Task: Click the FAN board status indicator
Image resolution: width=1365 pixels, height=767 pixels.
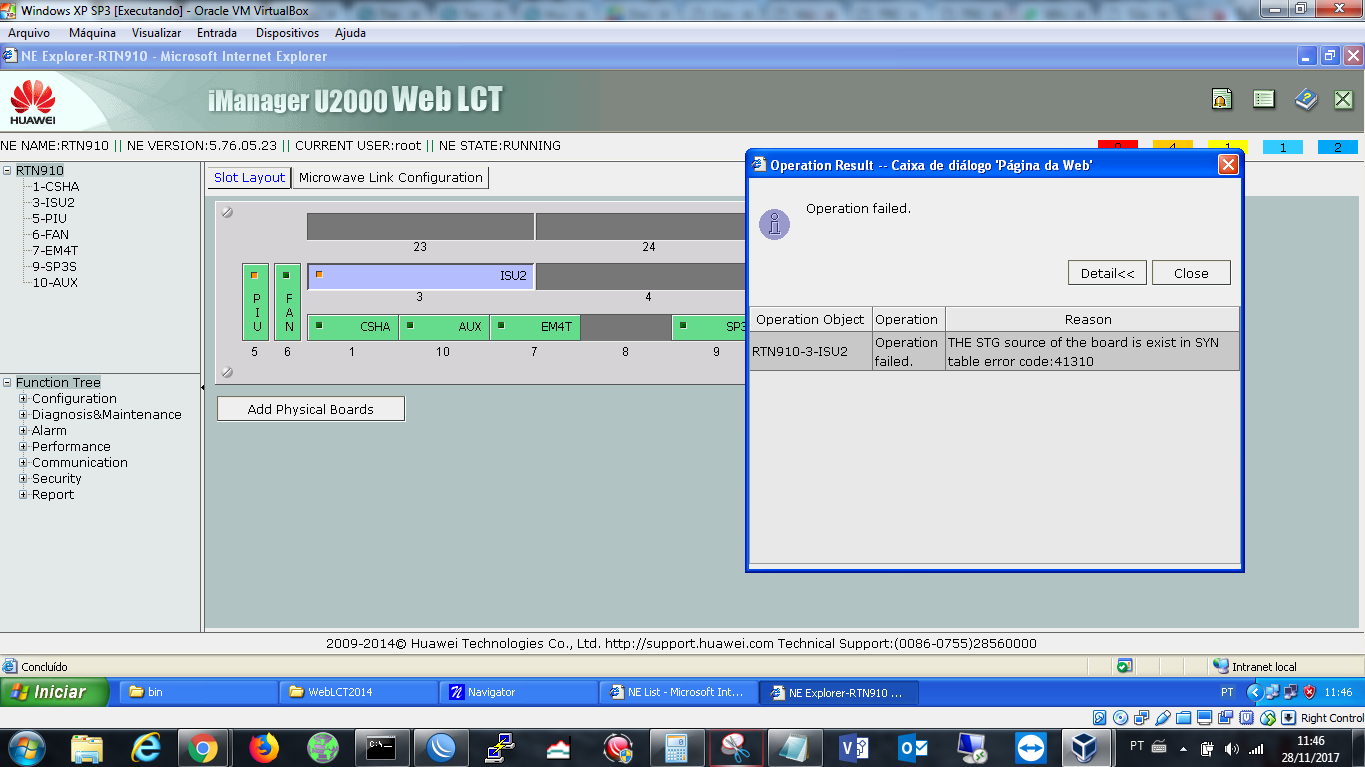Action: pos(286,275)
